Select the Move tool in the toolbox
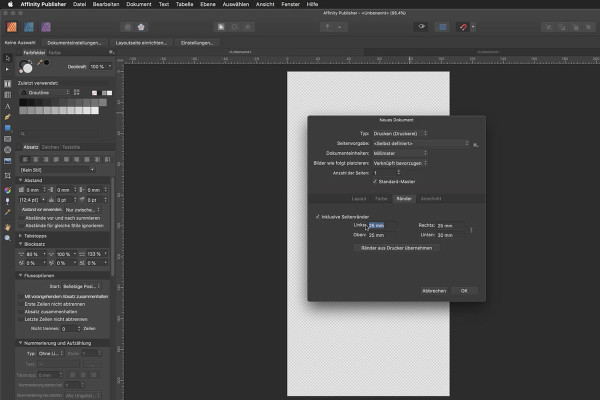This screenshot has height=400, width=600. click(x=8, y=58)
